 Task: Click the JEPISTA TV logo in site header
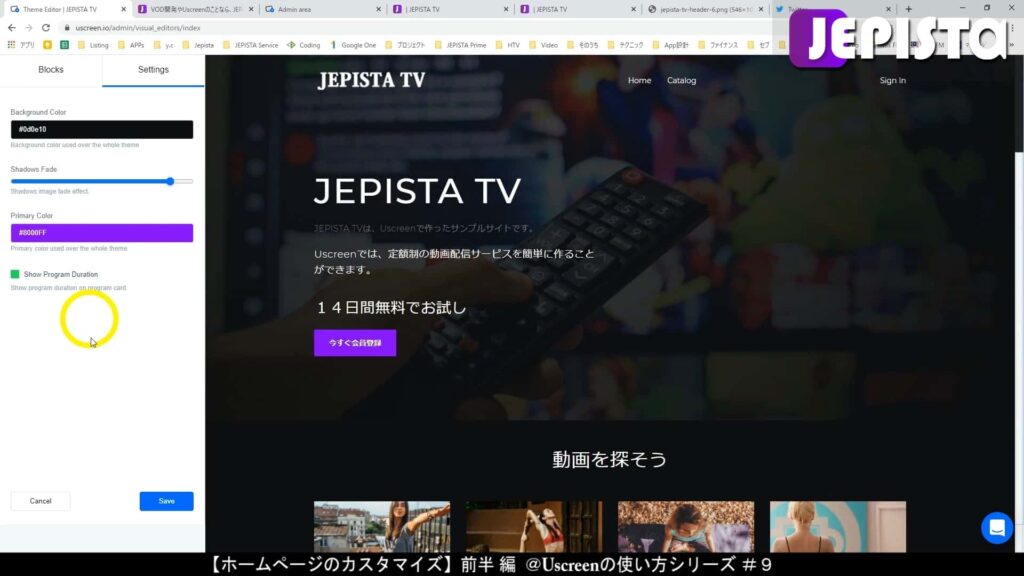tap(371, 80)
